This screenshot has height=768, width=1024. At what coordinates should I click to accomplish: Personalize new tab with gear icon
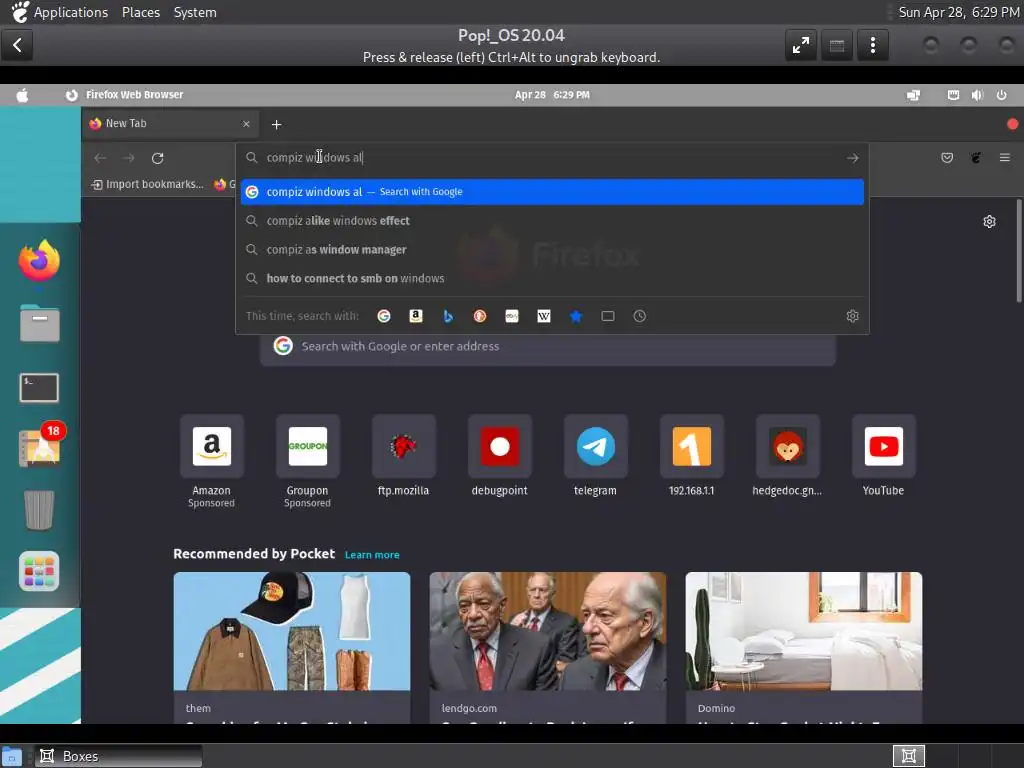(x=989, y=222)
